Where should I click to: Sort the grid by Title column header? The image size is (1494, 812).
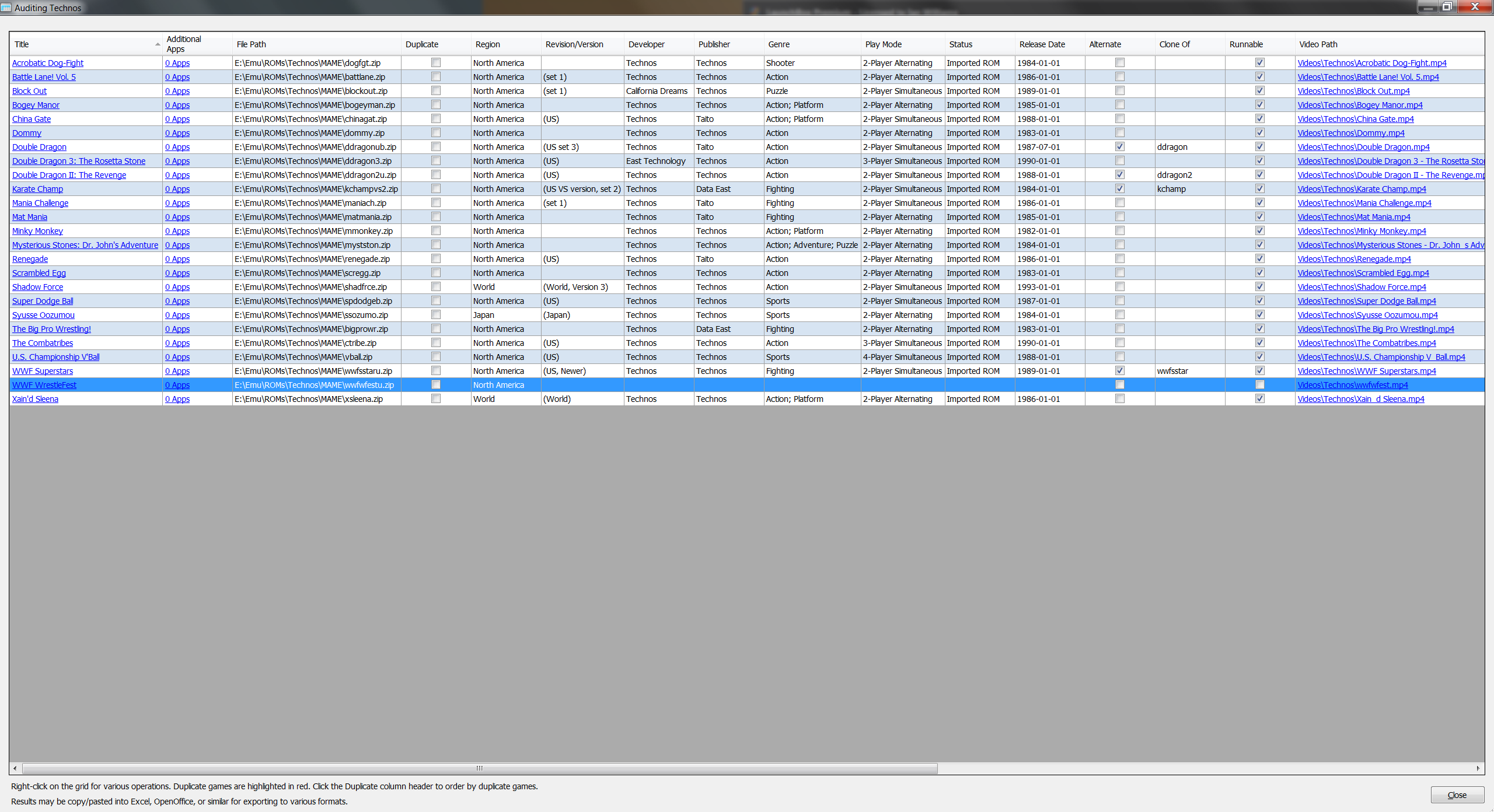(x=86, y=44)
